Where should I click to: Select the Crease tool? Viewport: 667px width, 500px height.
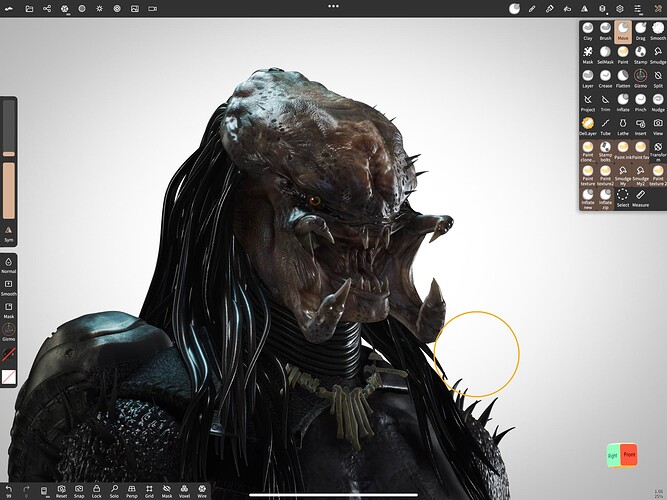click(605, 79)
